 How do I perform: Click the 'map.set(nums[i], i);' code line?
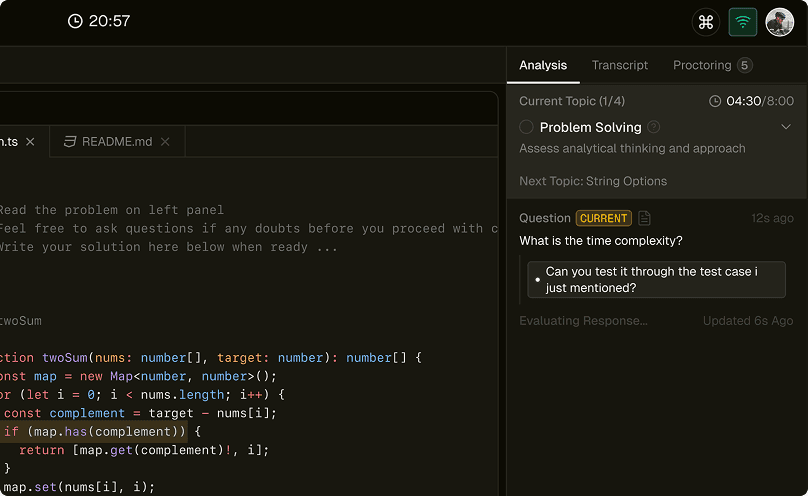point(79,487)
